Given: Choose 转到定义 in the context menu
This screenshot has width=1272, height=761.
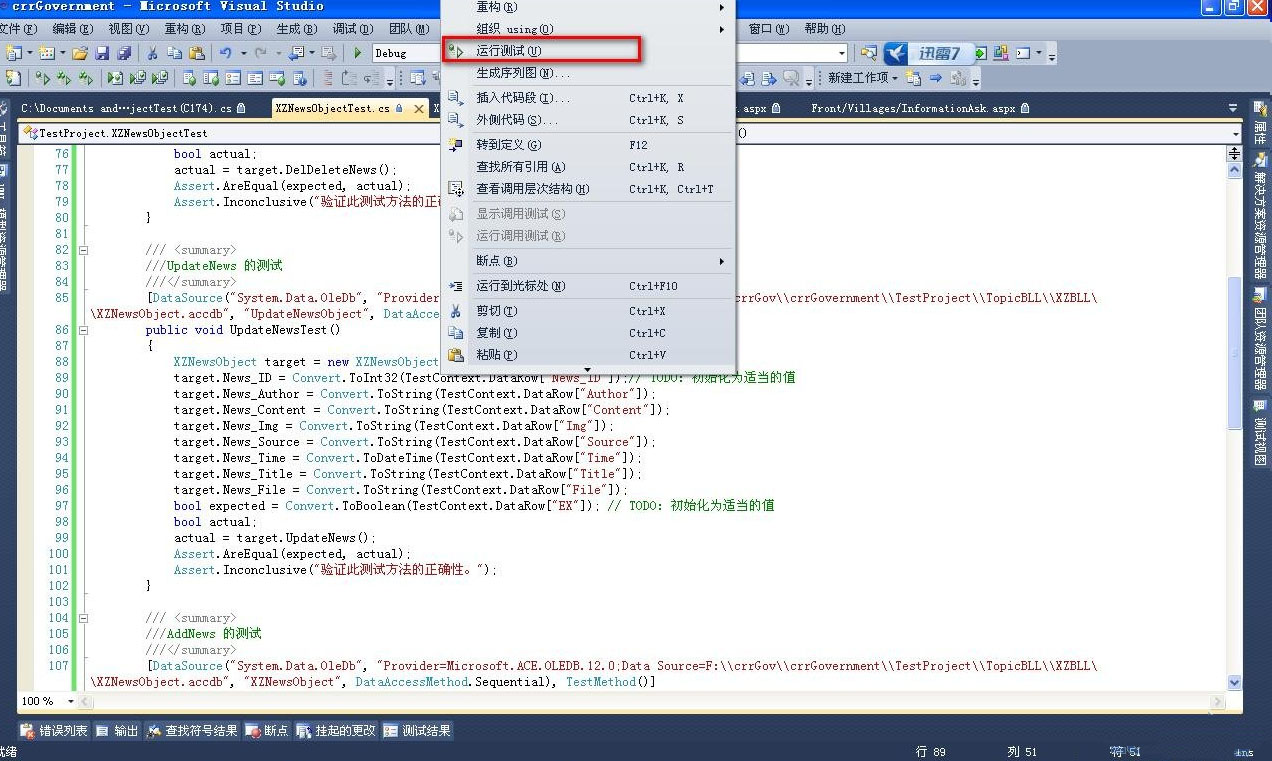Looking at the screenshot, I should pos(508,145).
